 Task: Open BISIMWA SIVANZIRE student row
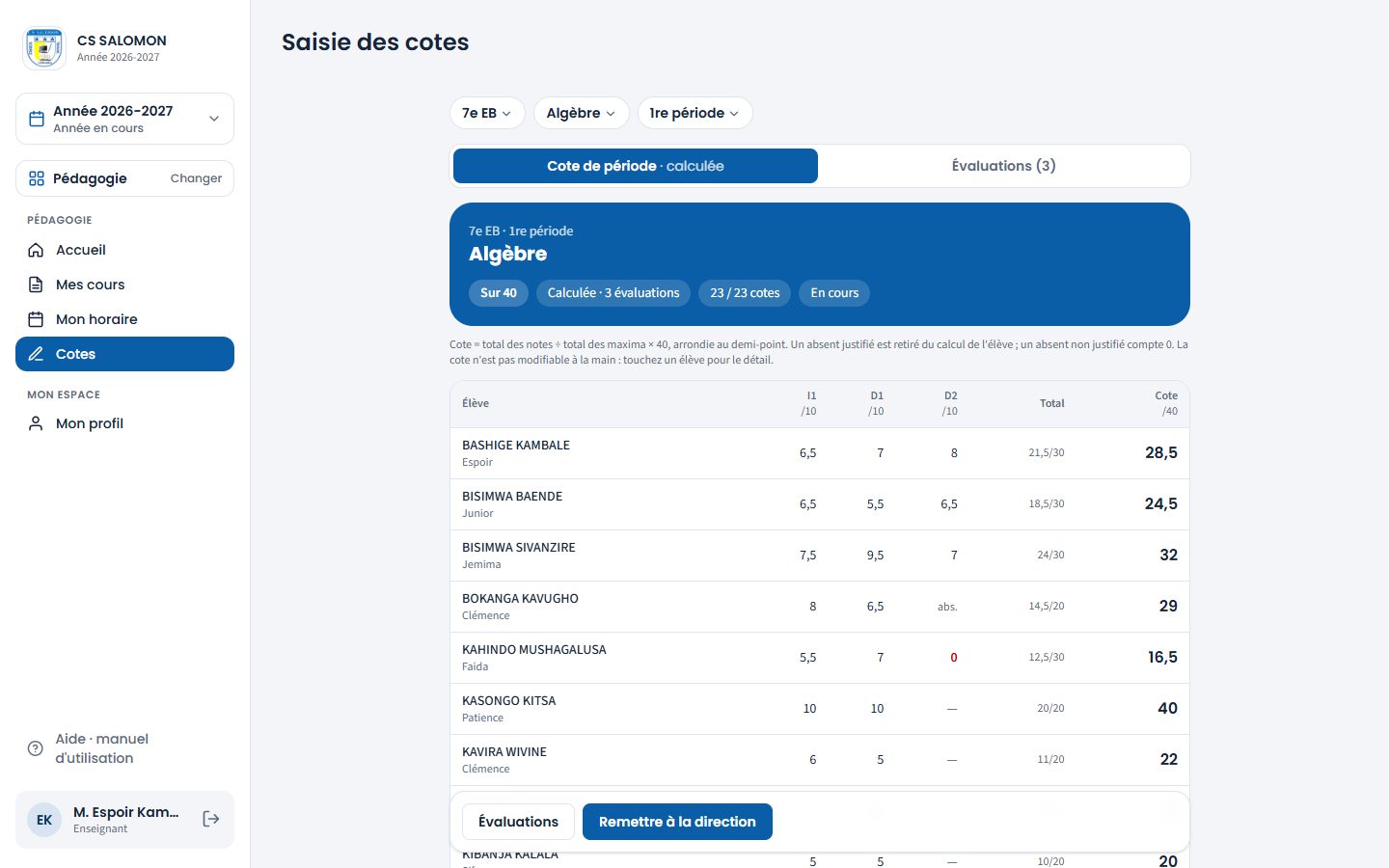[820, 556]
